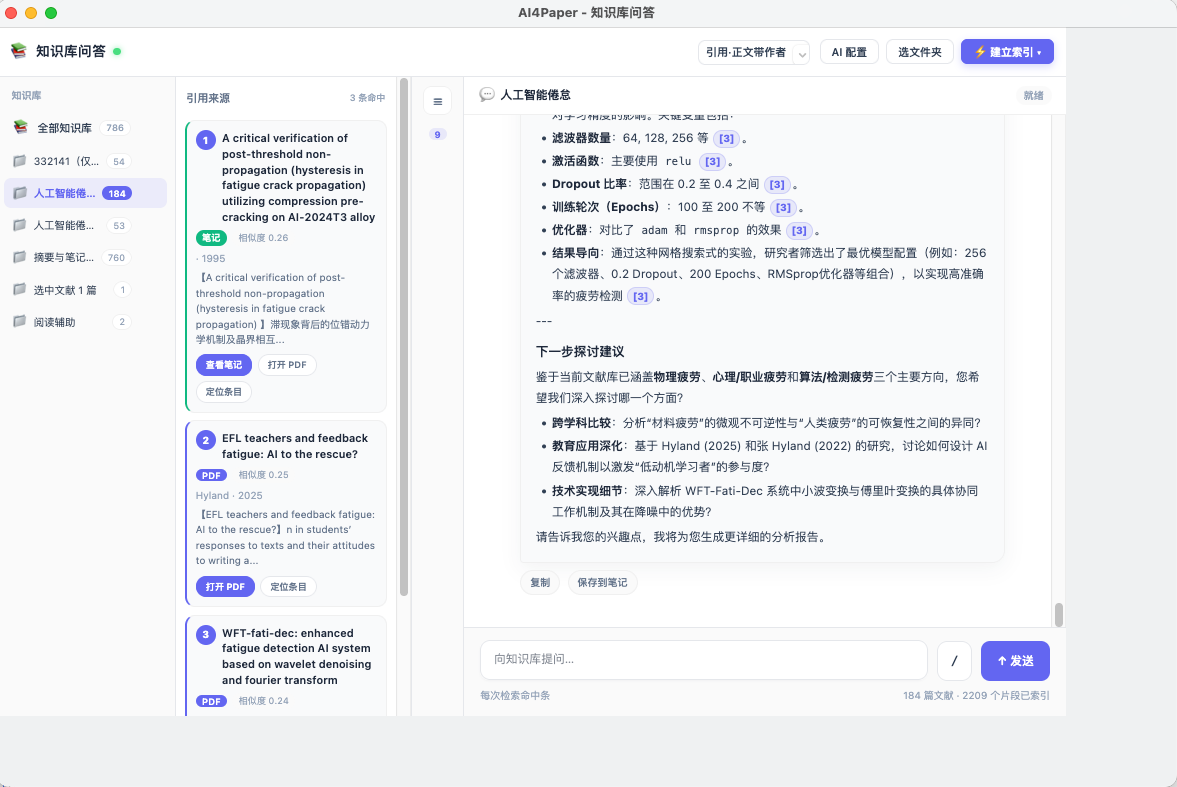
Task: Click the folder icon beside 摘要与笔记
Action: coord(20,257)
